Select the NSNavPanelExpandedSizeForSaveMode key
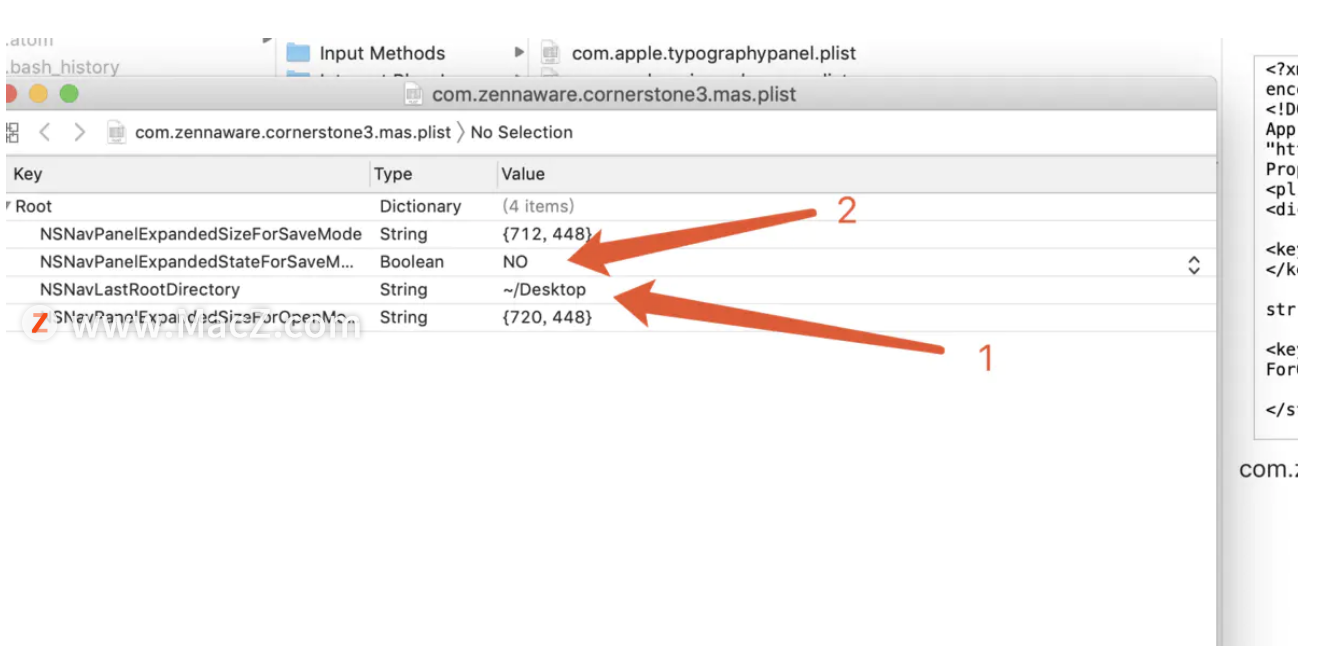This screenshot has width=1324, height=646. pos(201,234)
